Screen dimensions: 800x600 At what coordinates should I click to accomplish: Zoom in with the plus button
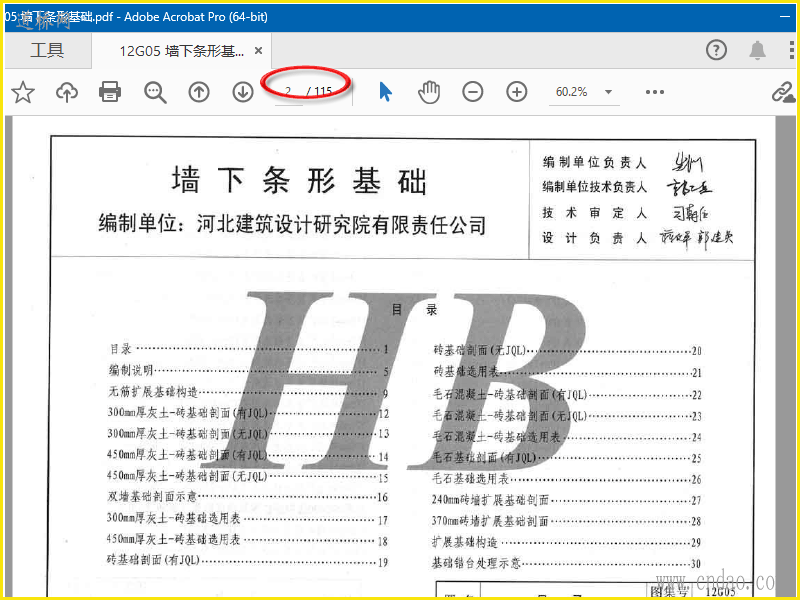tap(517, 92)
